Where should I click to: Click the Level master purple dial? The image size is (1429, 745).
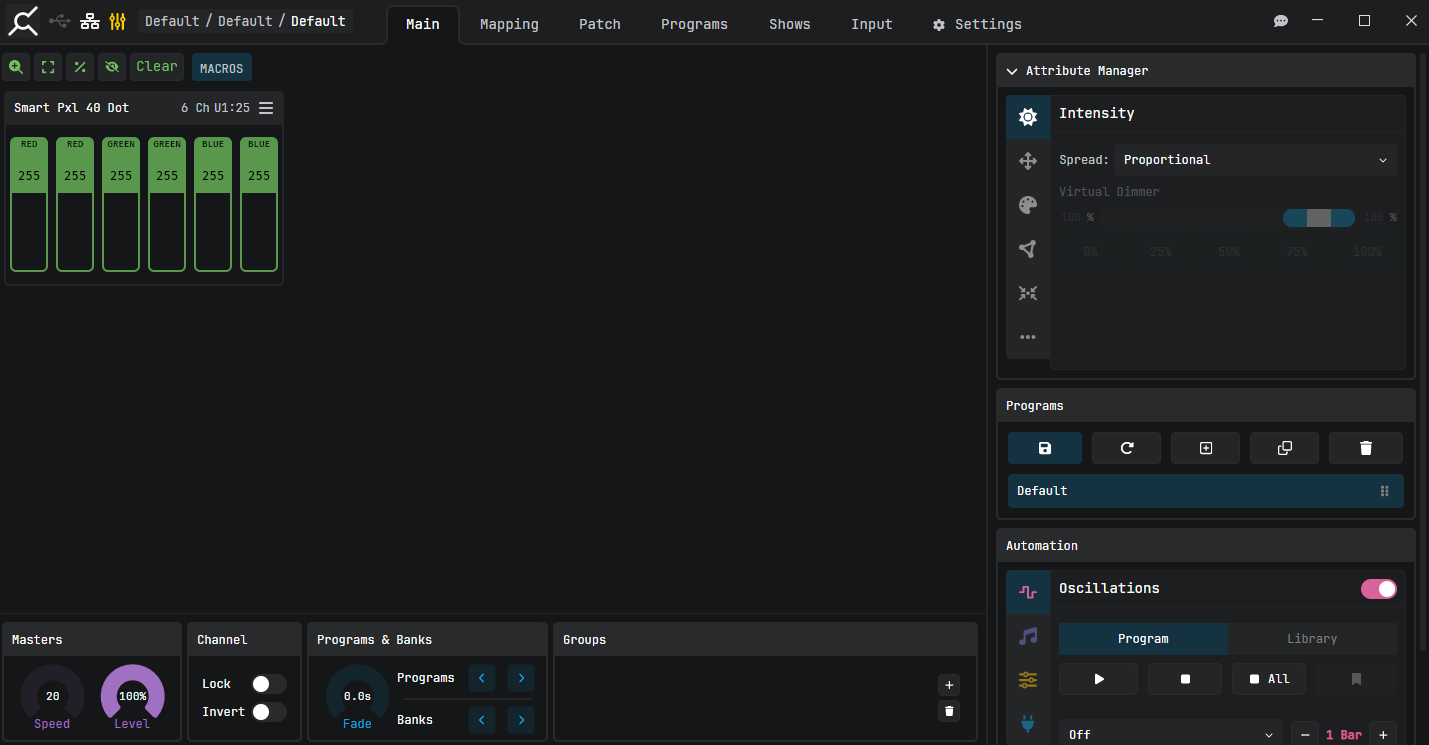[x=132, y=696]
